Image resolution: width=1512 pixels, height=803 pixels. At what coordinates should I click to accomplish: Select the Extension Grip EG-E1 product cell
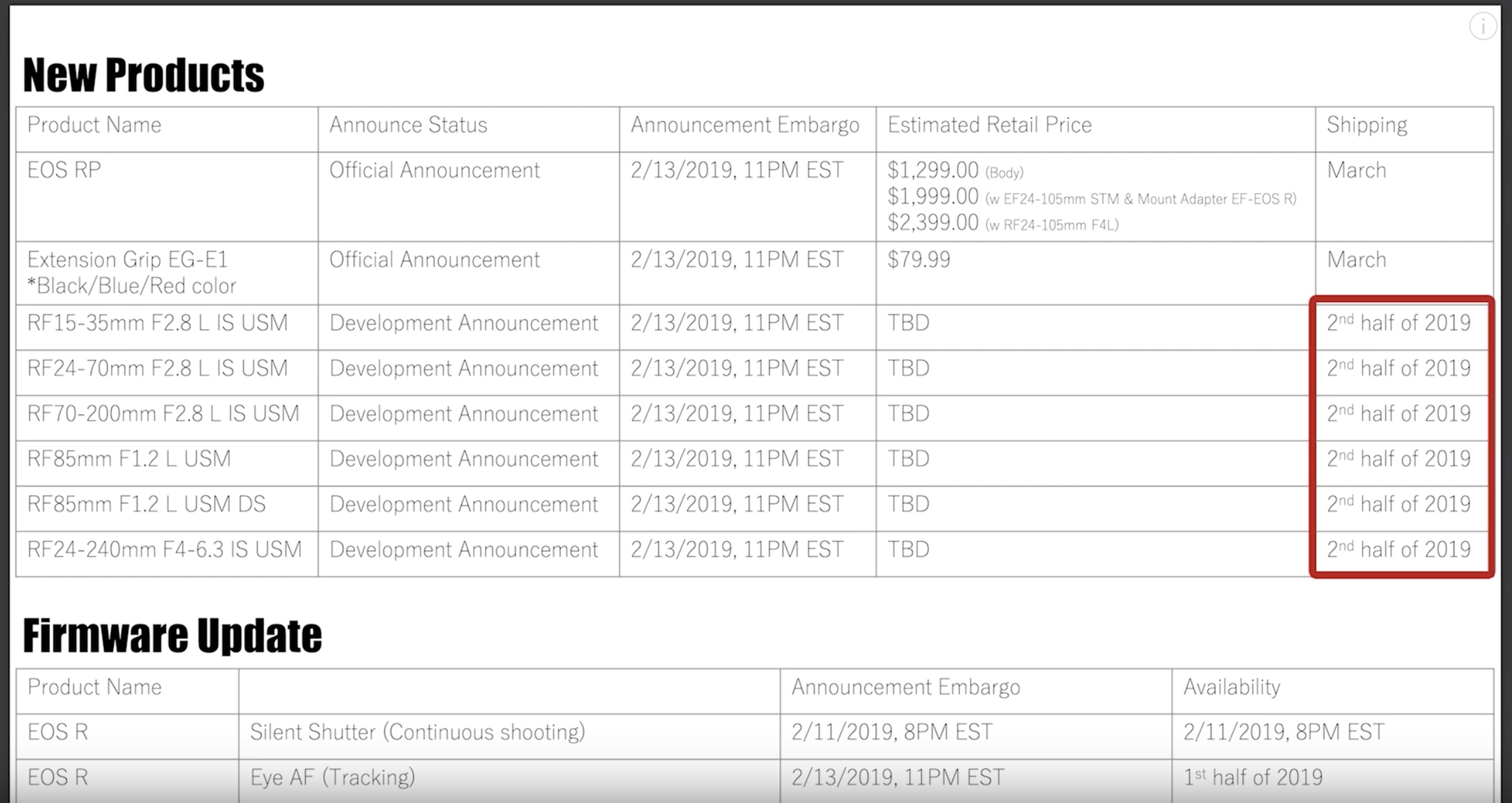coord(128,260)
